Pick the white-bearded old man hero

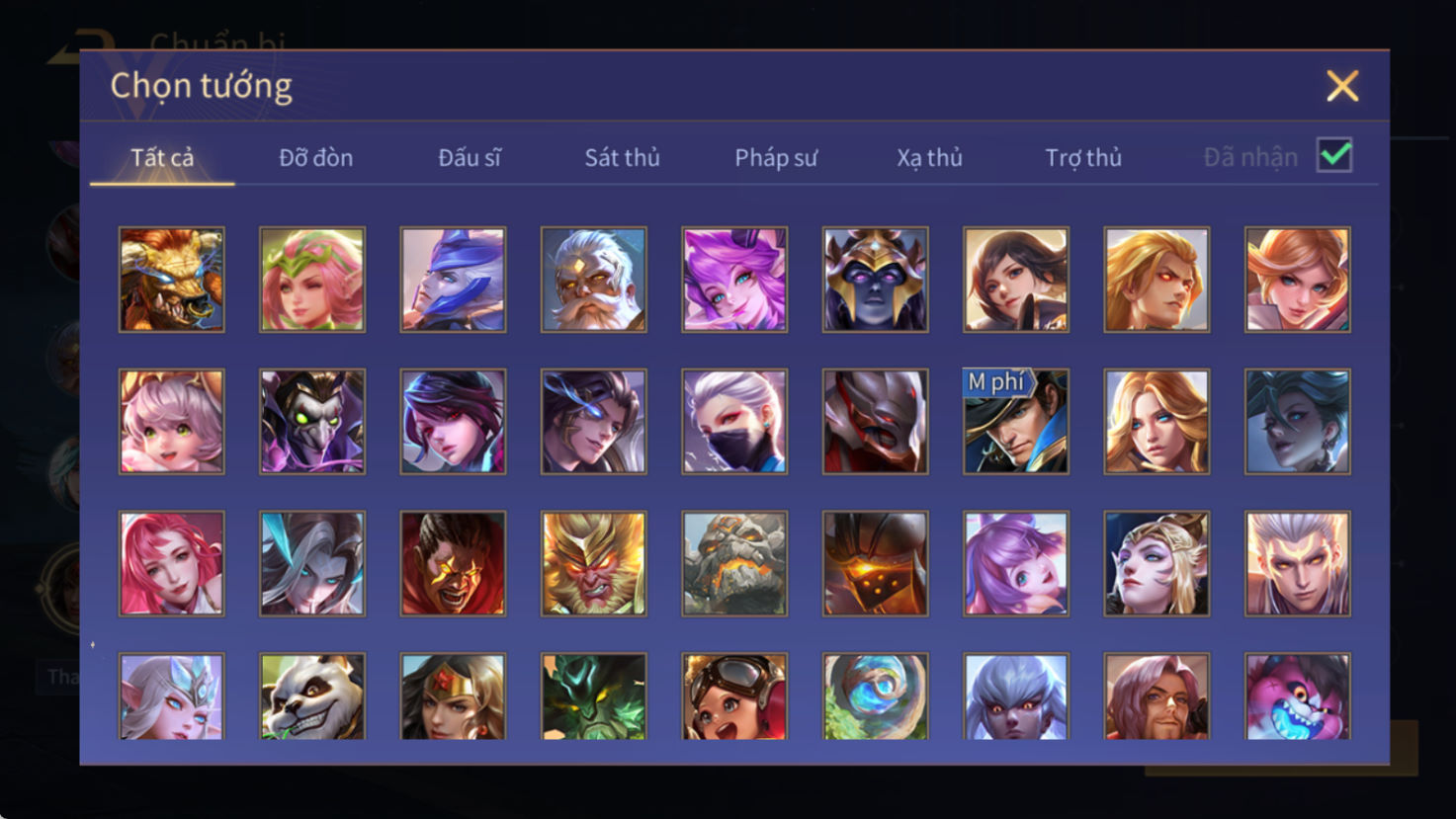(x=594, y=280)
